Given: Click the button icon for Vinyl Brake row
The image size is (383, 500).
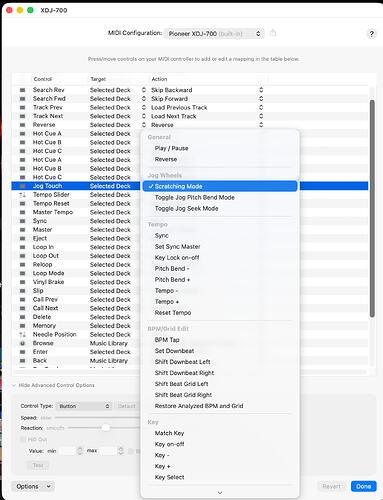Looking at the screenshot, I should coord(22,282).
